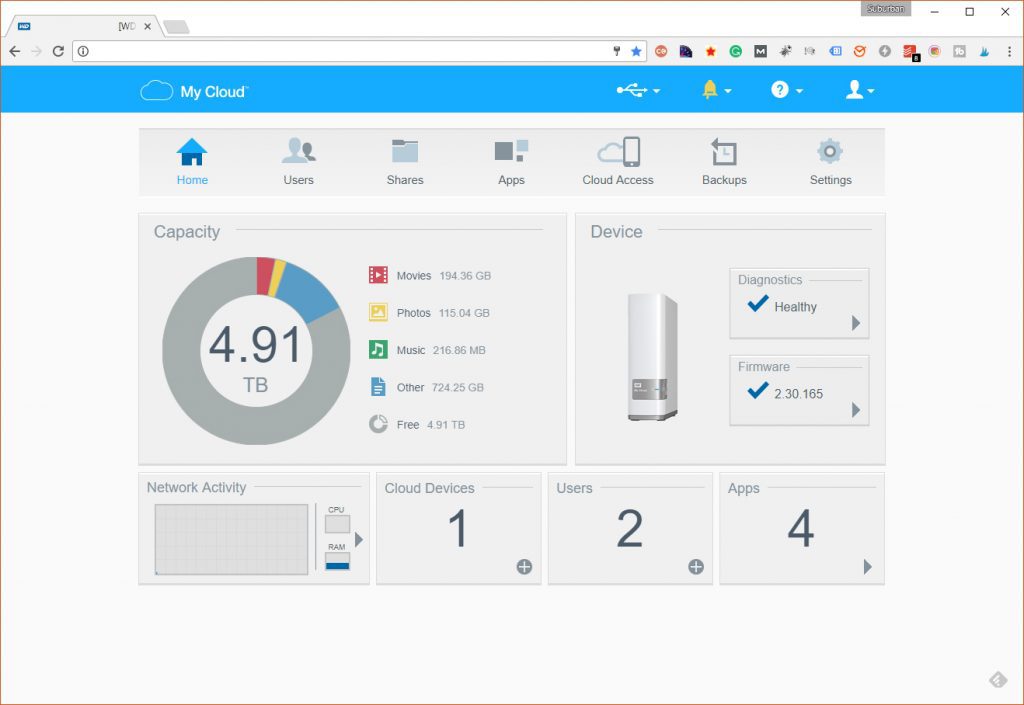Click the Photos capacity icon
Viewport: 1024px width, 705px height.
point(378,312)
